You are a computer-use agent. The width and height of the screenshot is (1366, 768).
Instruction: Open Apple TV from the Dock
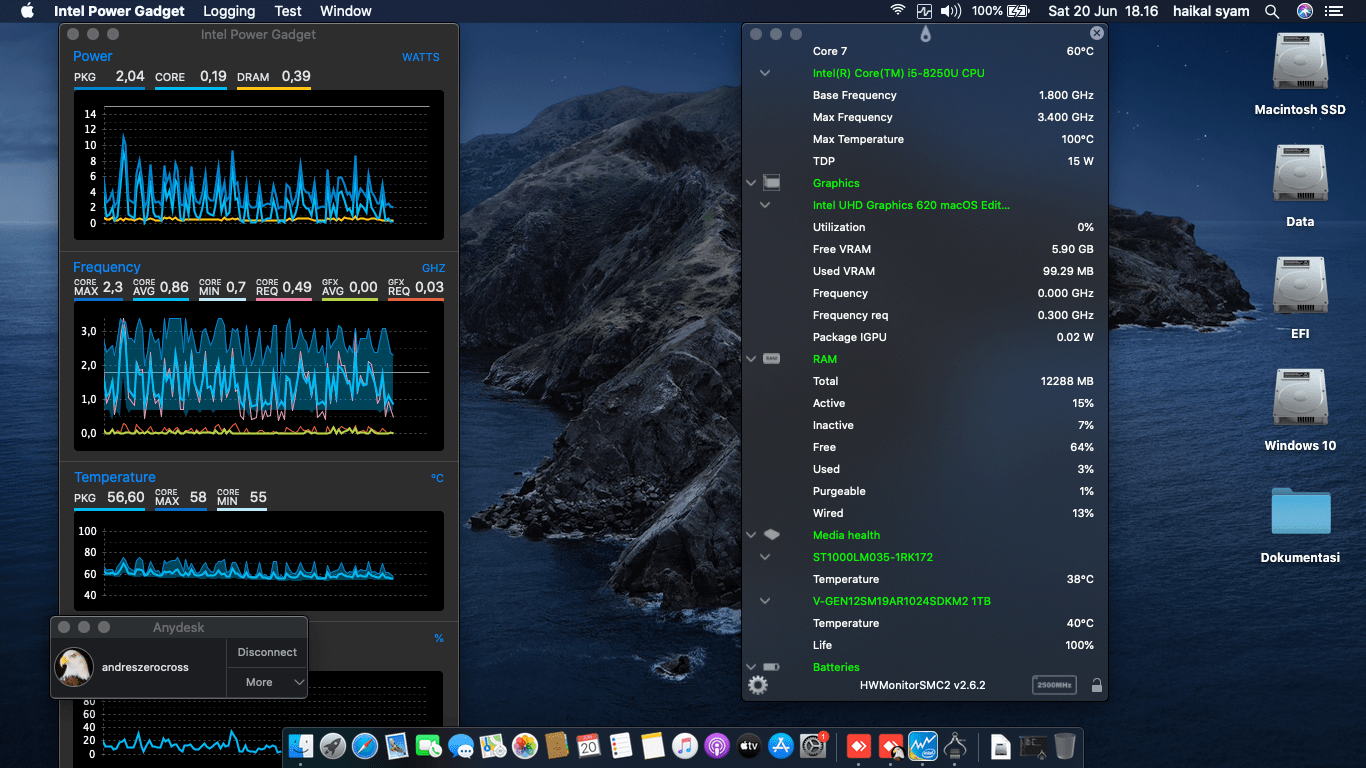tap(748, 745)
